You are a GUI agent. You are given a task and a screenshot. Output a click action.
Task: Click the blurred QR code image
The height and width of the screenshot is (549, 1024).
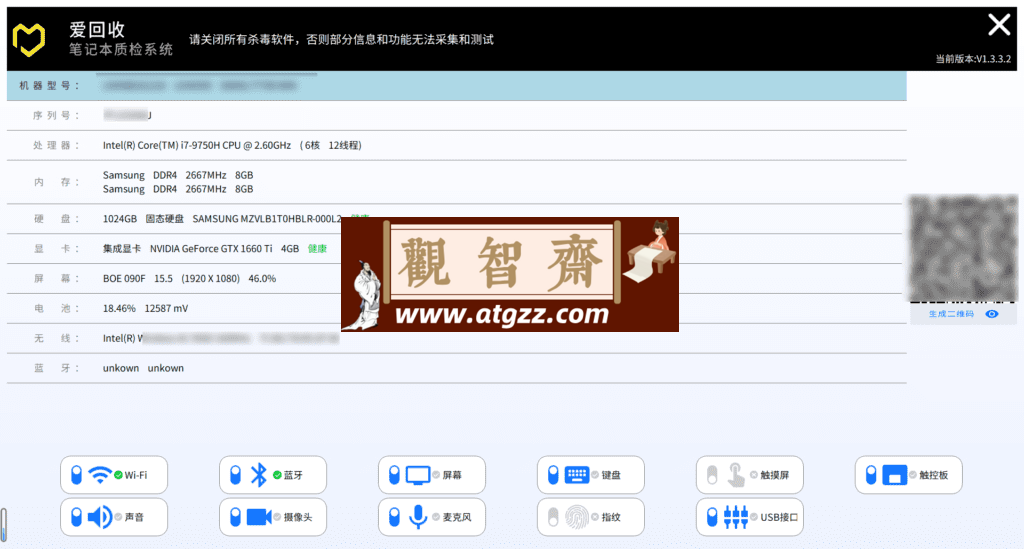[963, 248]
